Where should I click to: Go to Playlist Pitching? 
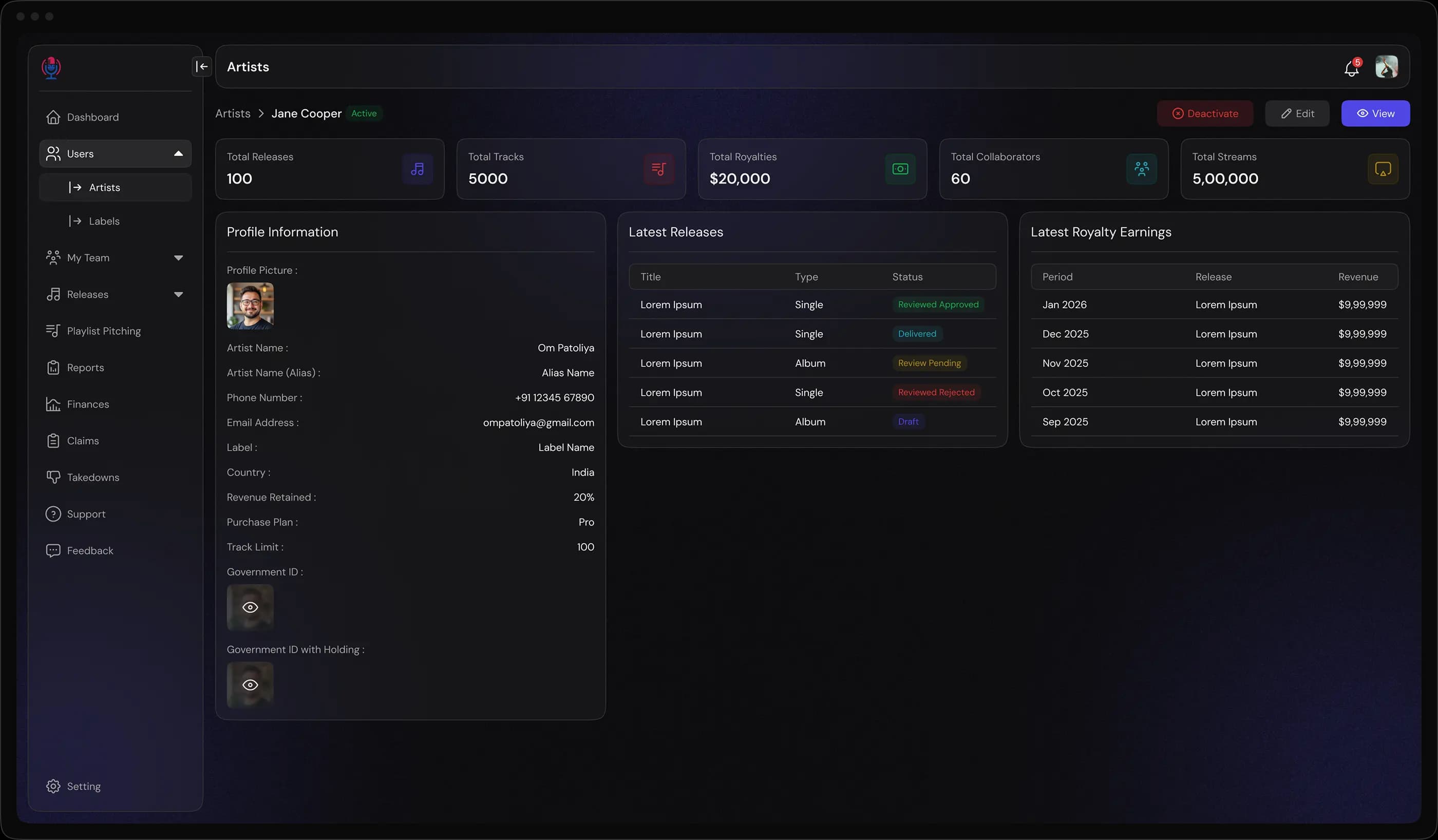[115, 331]
